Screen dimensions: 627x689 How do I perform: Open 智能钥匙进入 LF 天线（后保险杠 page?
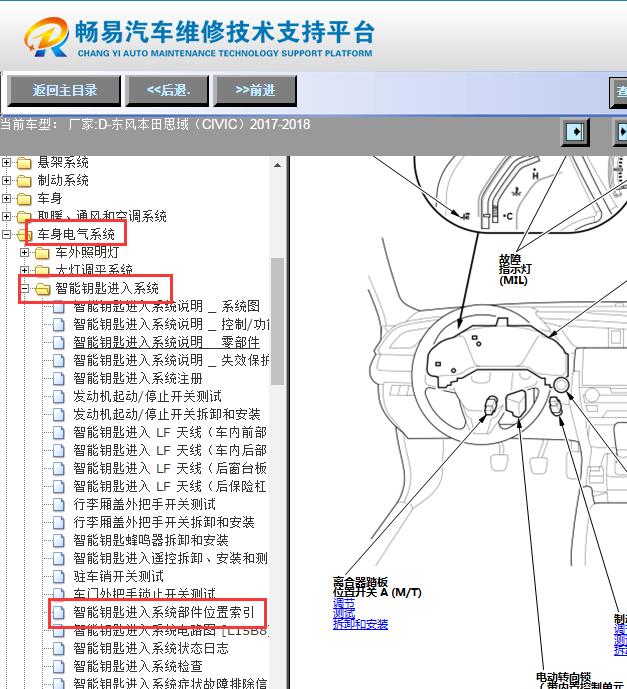(x=170, y=486)
